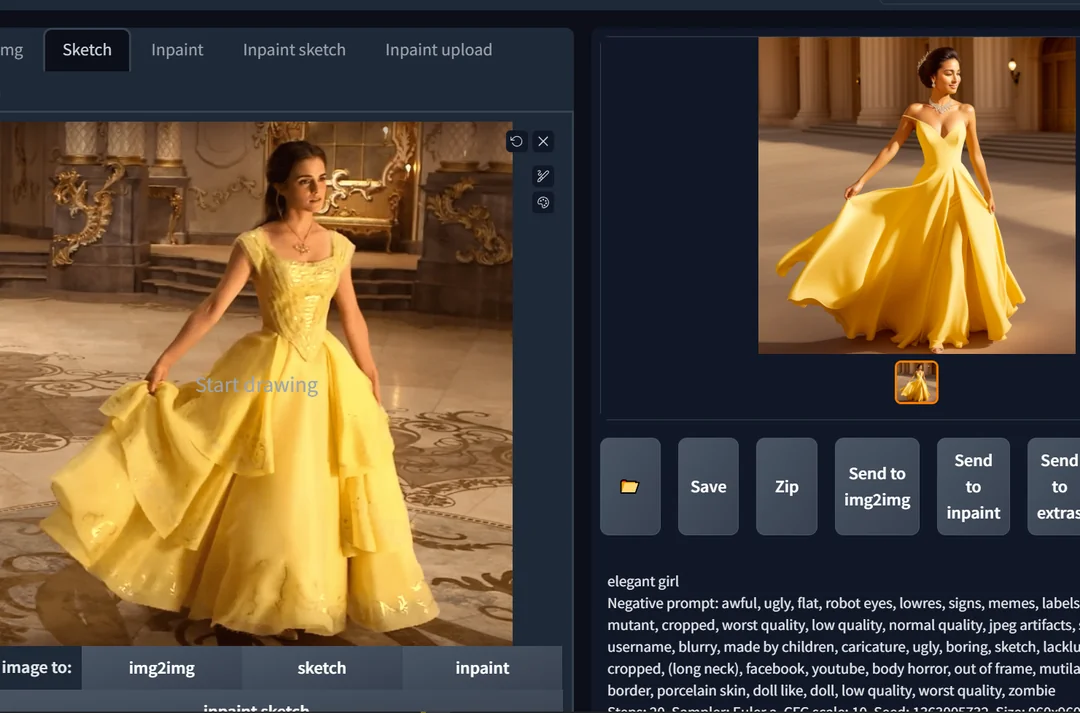The image size is (1080, 713).
Task: Open the generated yellow dress output image
Action: (x=917, y=195)
